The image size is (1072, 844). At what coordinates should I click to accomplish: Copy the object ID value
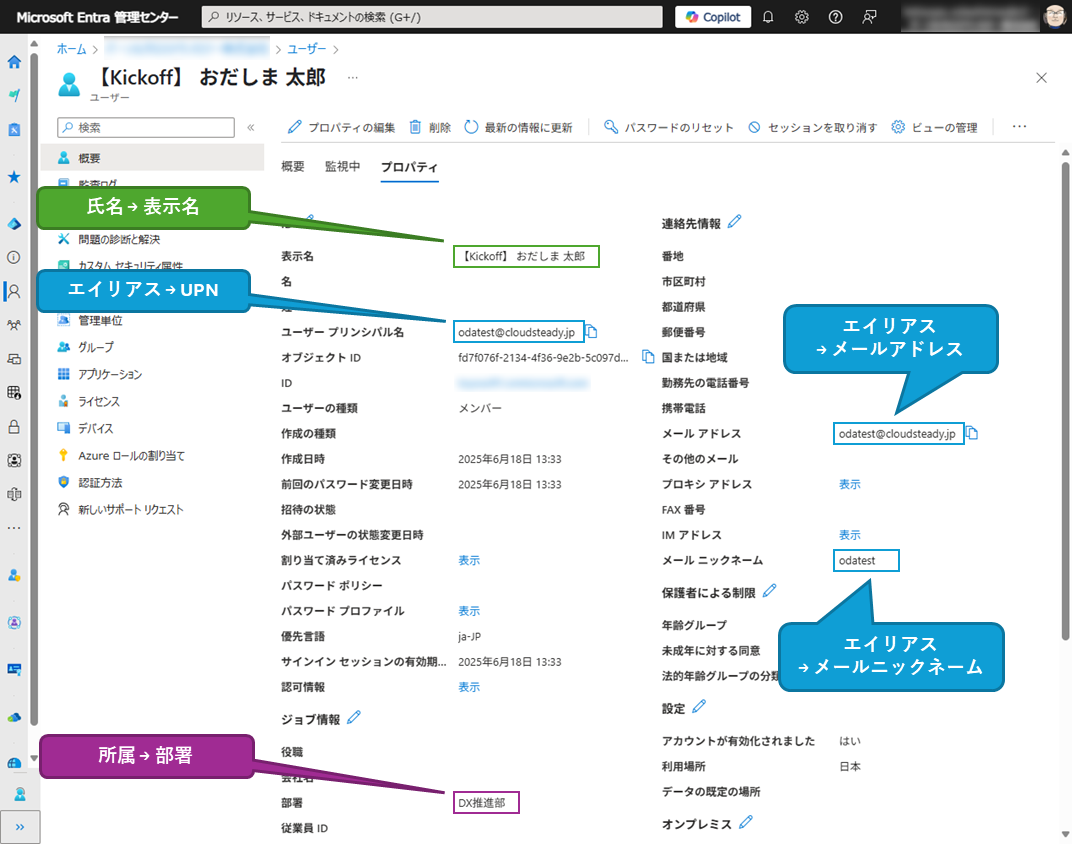(648, 357)
